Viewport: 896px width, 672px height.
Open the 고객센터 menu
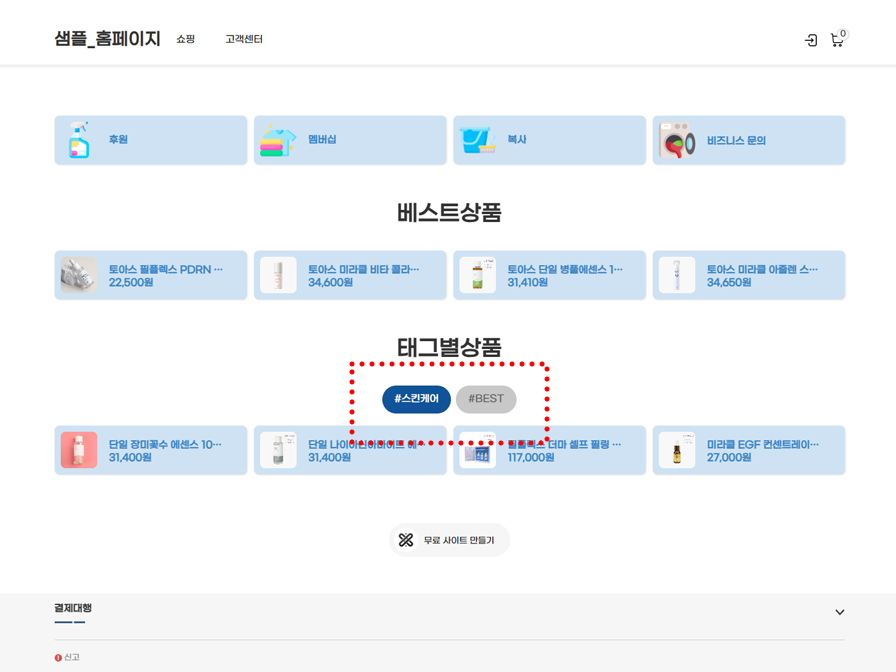pos(244,40)
